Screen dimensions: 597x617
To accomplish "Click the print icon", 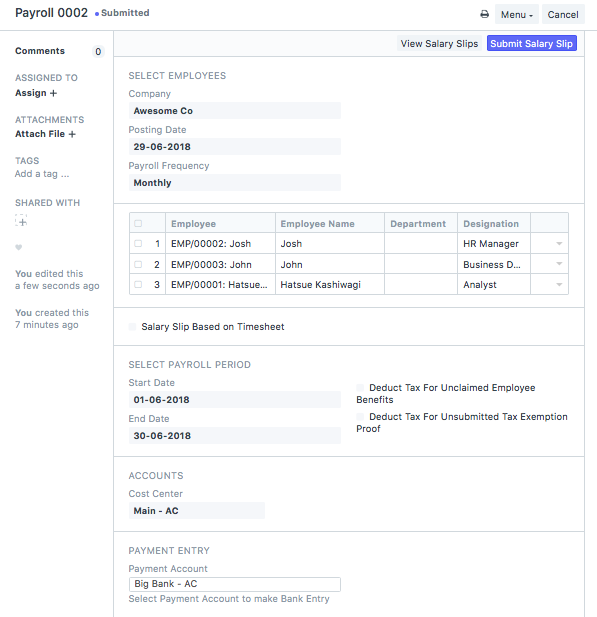I will (484, 15).
